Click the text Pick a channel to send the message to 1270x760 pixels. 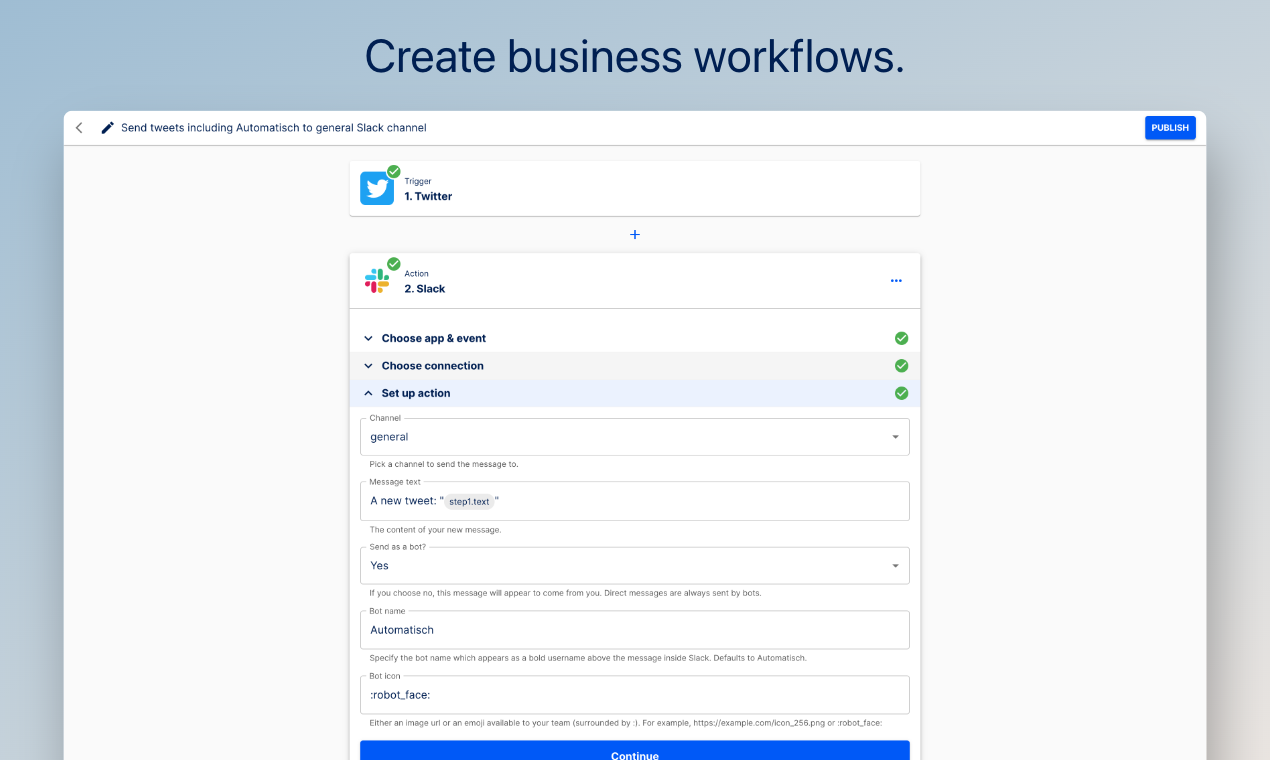click(x=444, y=464)
